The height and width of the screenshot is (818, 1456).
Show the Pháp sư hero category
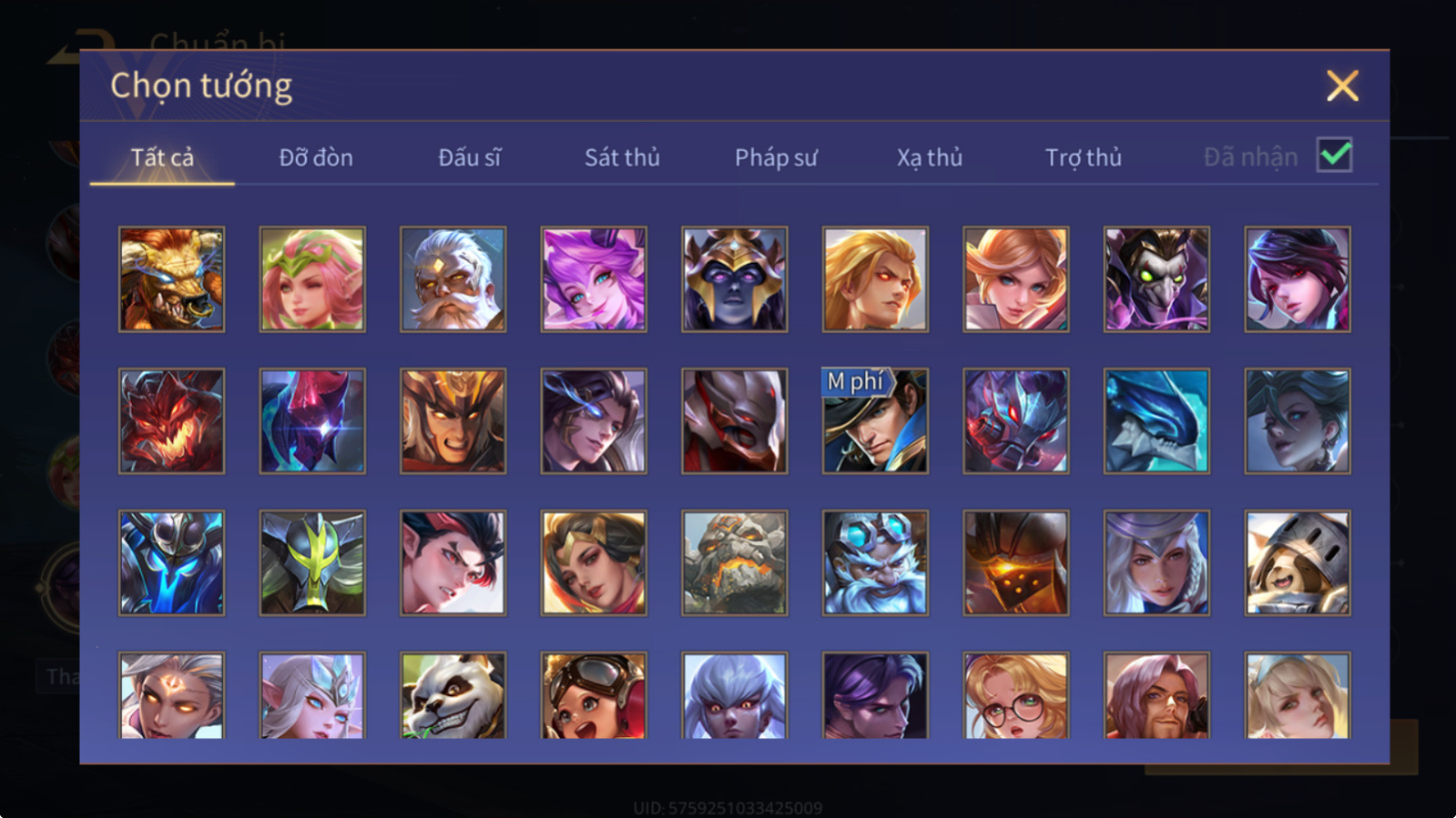tap(775, 157)
